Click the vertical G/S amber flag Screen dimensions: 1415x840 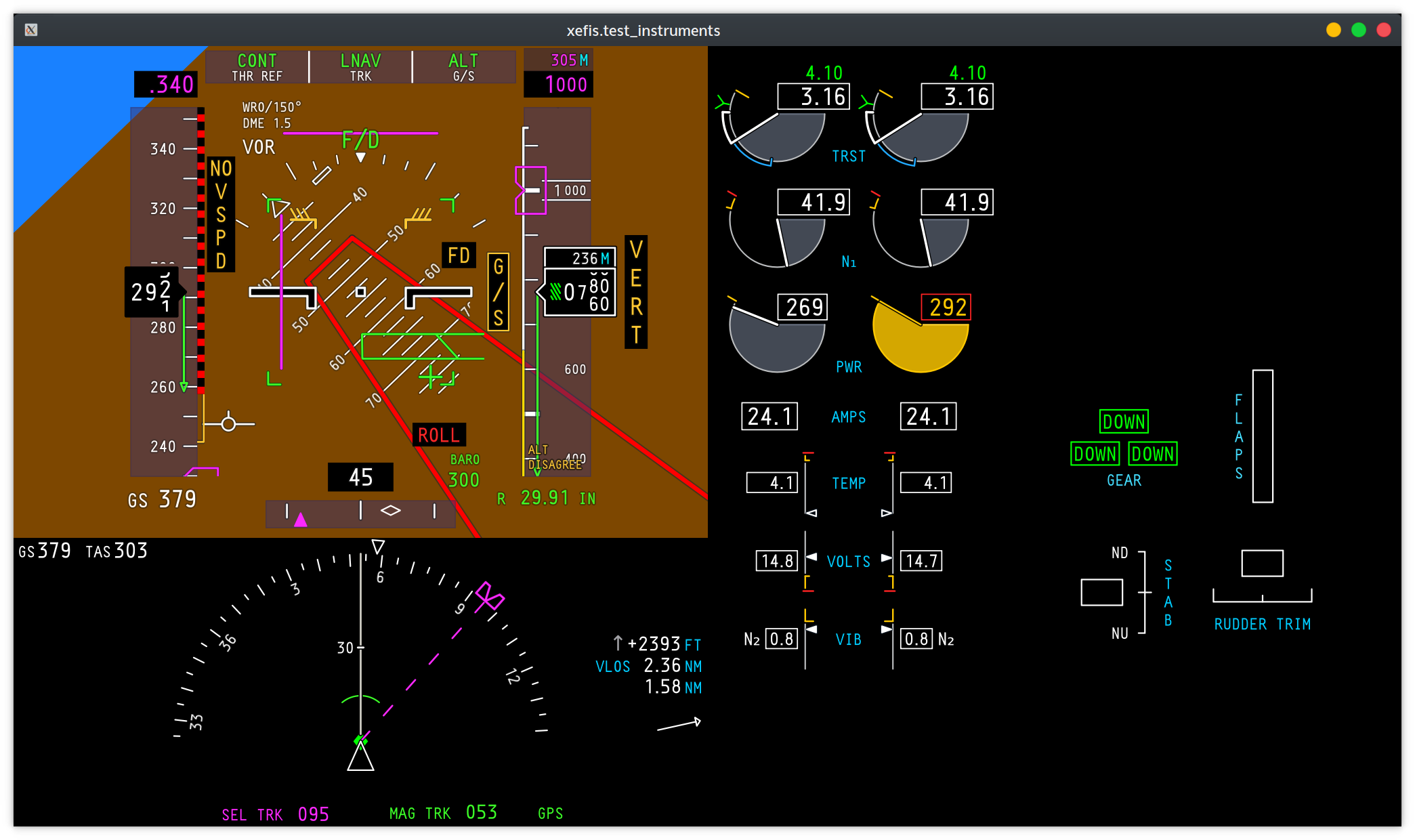pyautogui.click(x=498, y=292)
